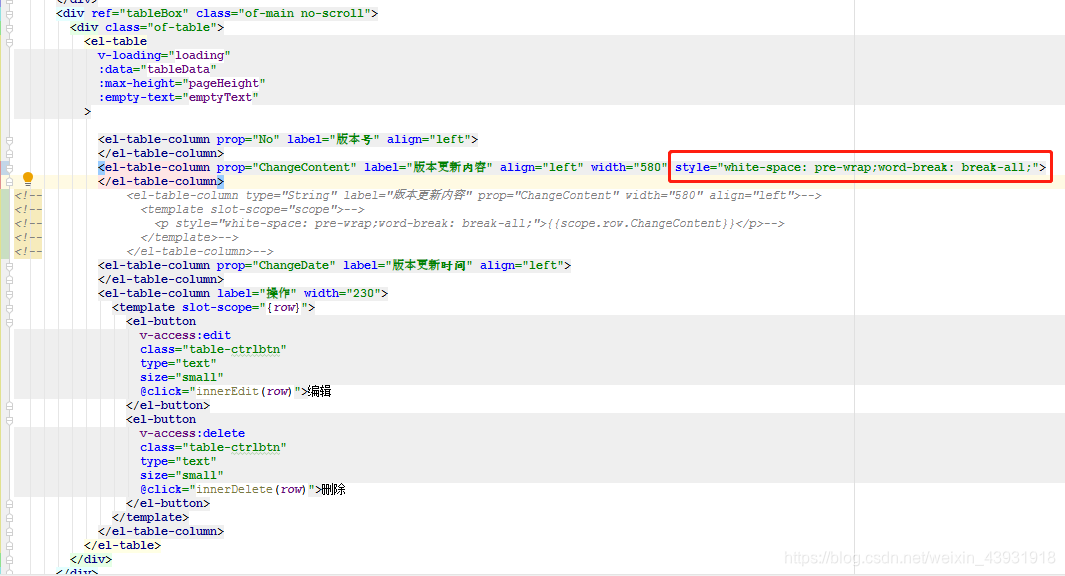This screenshot has height=576, width=1065.
Task: Click the fold icon near closing el-table tag
Action: [8, 545]
